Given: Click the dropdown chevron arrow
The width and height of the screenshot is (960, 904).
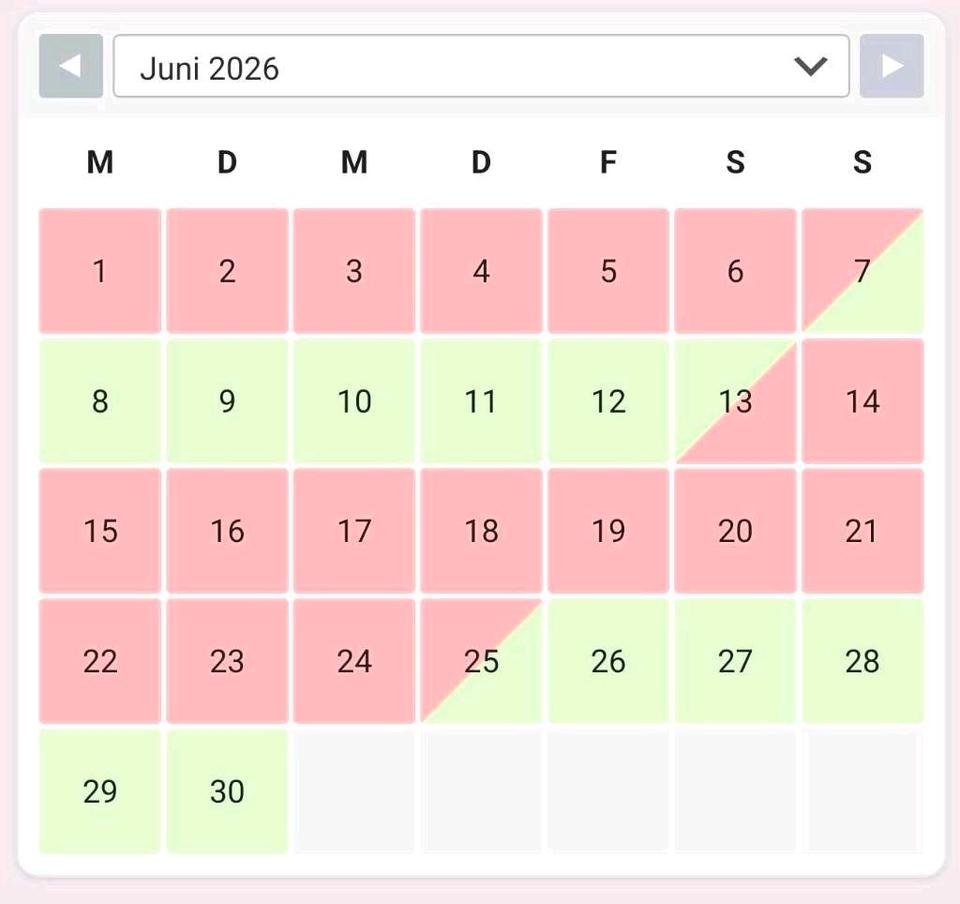Looking at the screenshot, I should (x=810, y=67).
